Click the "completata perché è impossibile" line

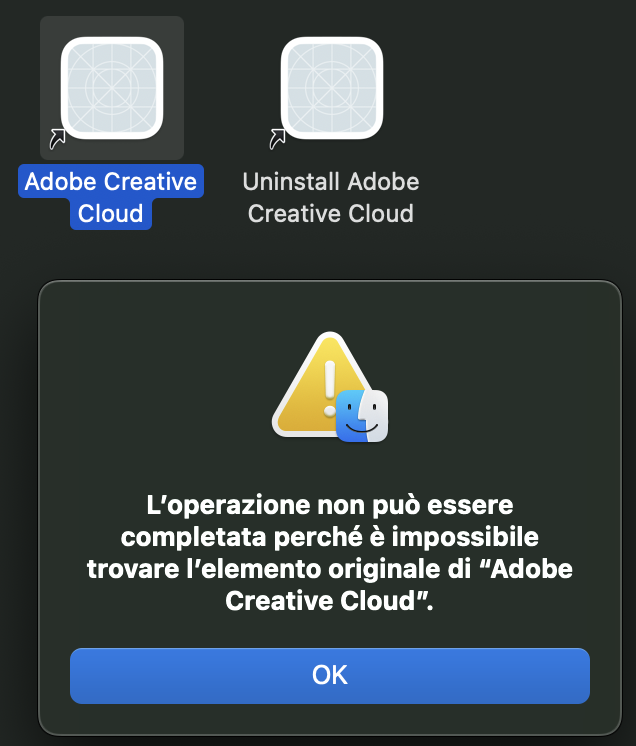coord(329,534)
